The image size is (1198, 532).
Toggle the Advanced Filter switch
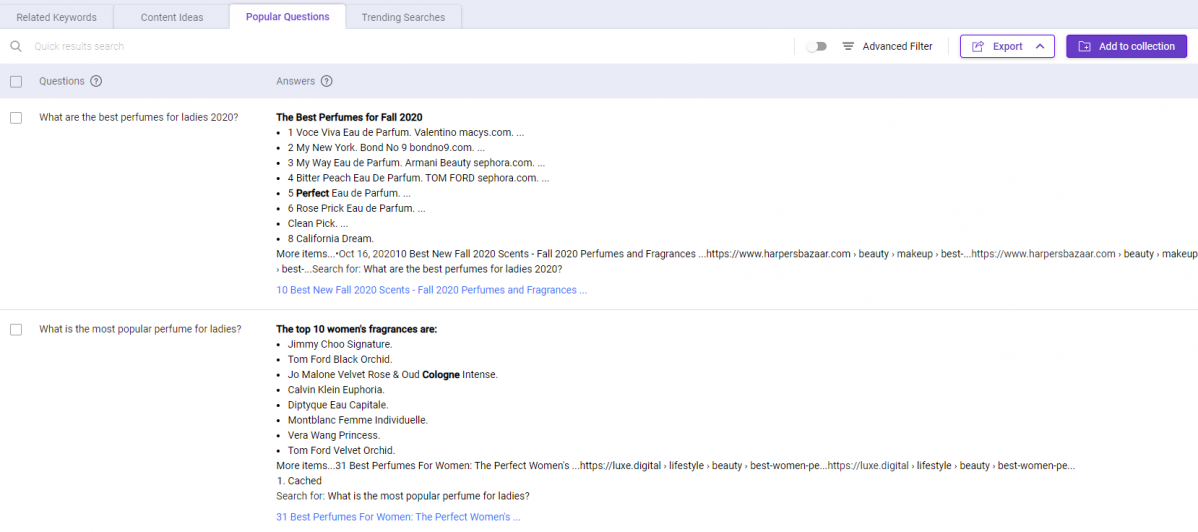(x=817, y=47)
